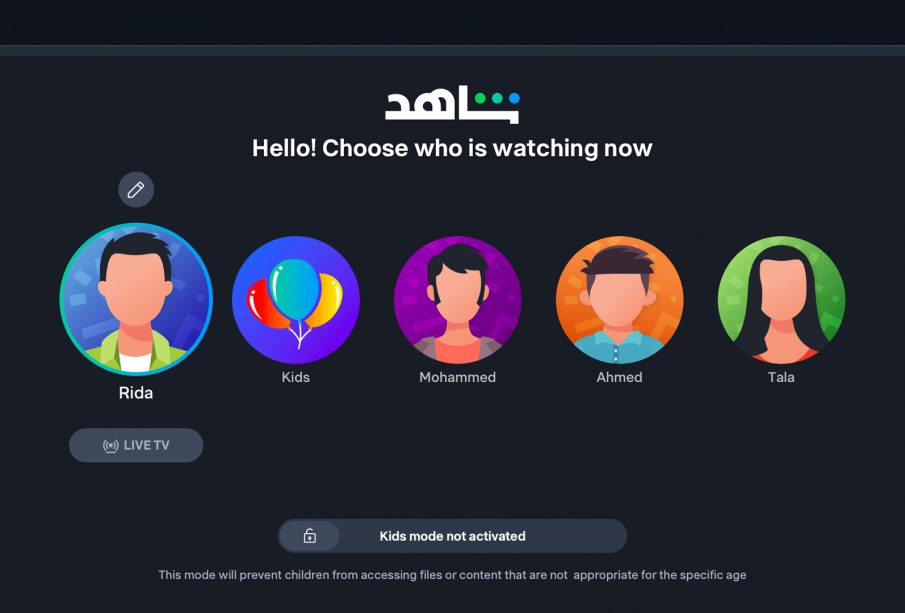Click the Ahmed name label
Viewport: 905px width, 613px height.
click(619, 377)
